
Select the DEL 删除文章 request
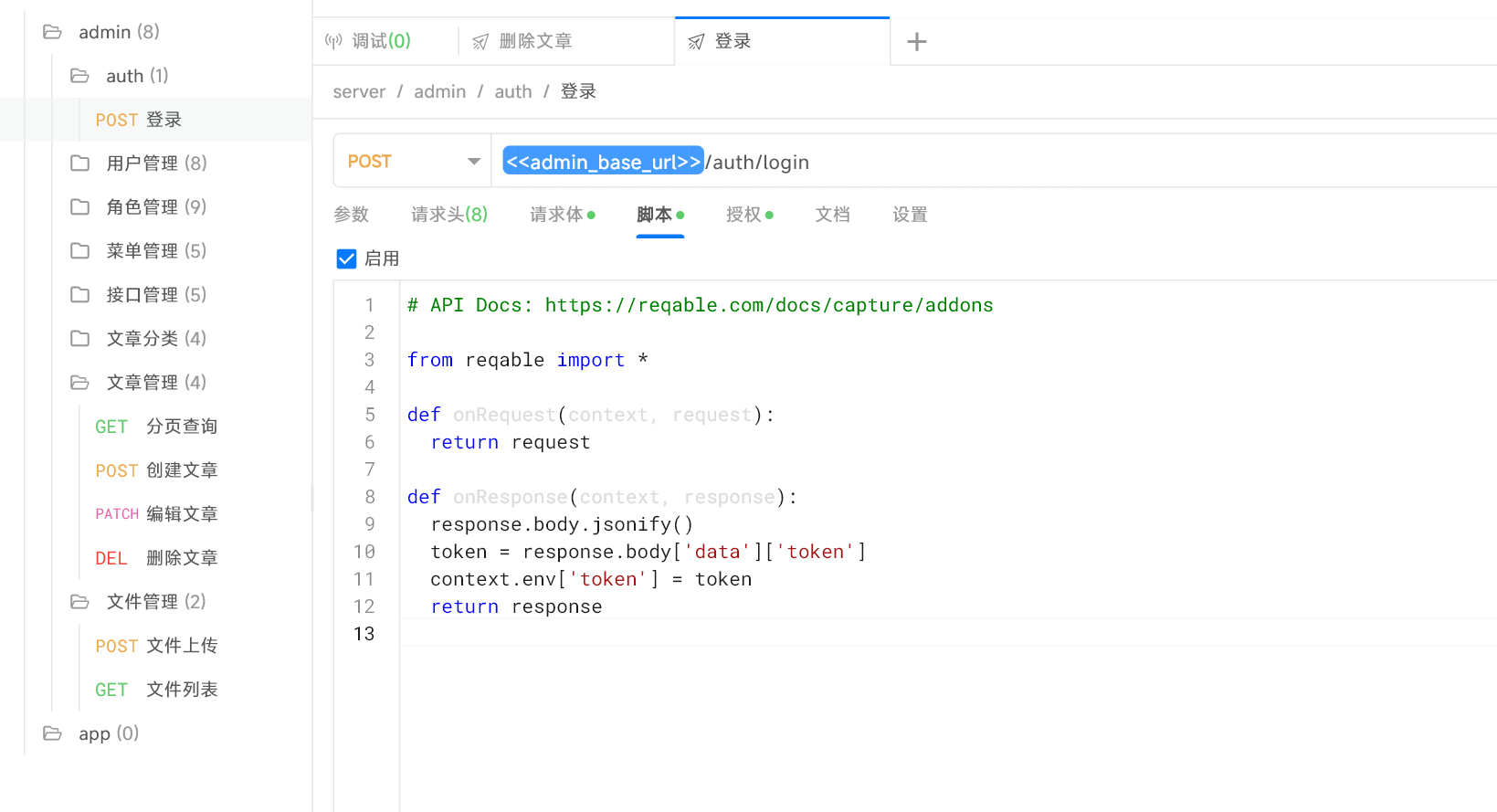pos(156,558)
